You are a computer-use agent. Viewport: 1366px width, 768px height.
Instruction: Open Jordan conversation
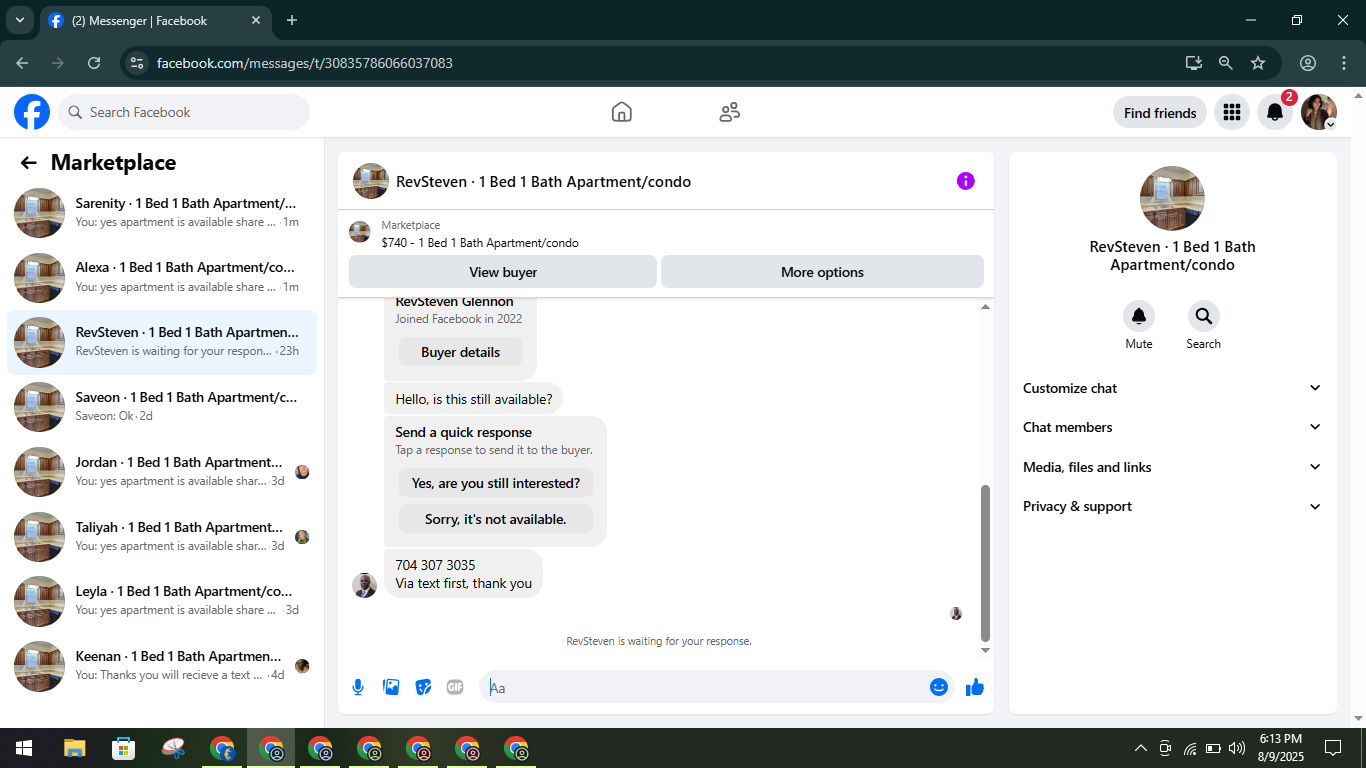coord(162,472)
